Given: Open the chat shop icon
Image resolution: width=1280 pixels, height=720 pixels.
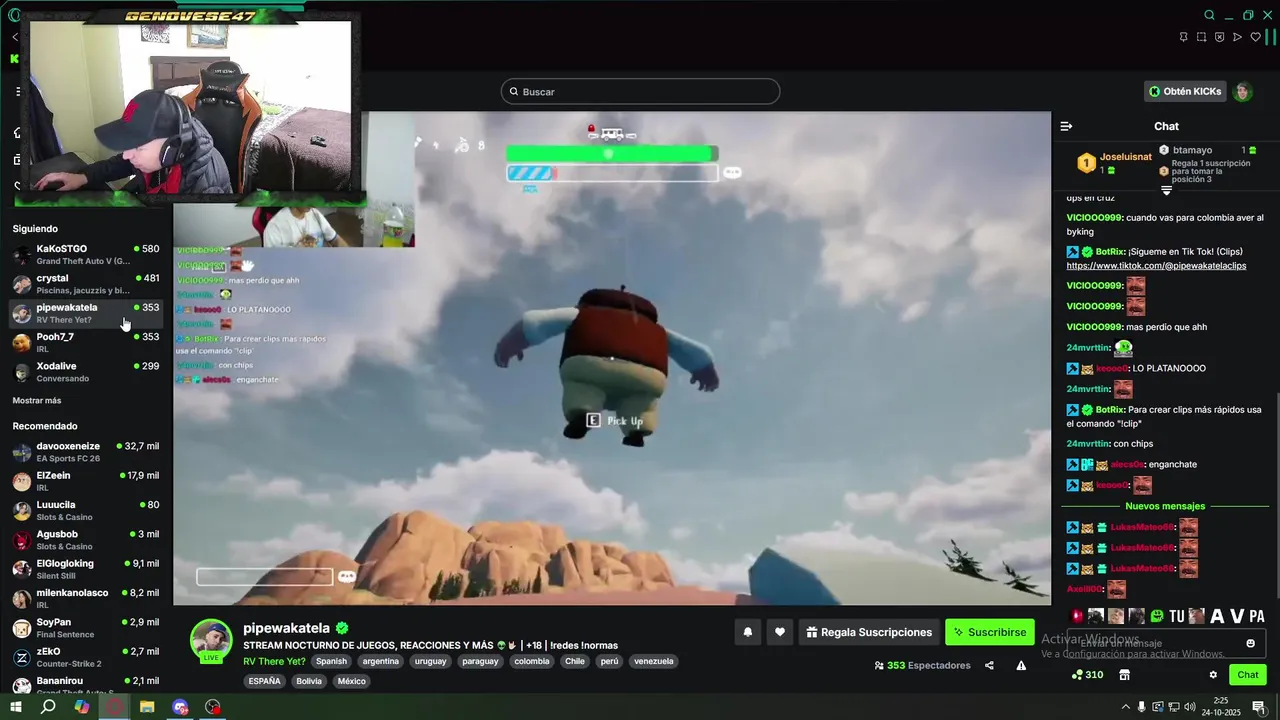Looking at the screenshot, I should pos(1124,675).
